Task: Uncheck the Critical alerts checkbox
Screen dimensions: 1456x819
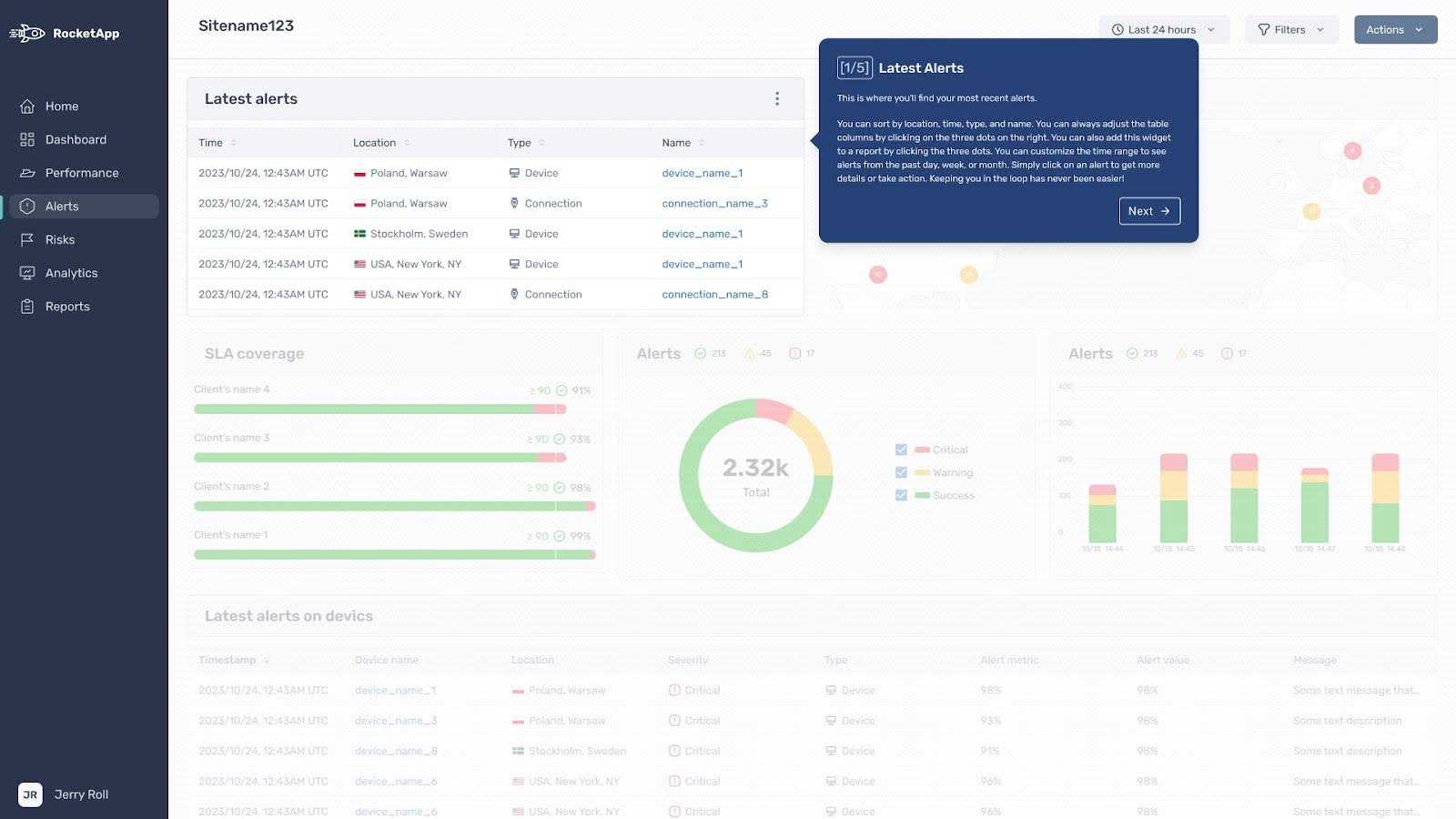Action: tap(901, 449)
